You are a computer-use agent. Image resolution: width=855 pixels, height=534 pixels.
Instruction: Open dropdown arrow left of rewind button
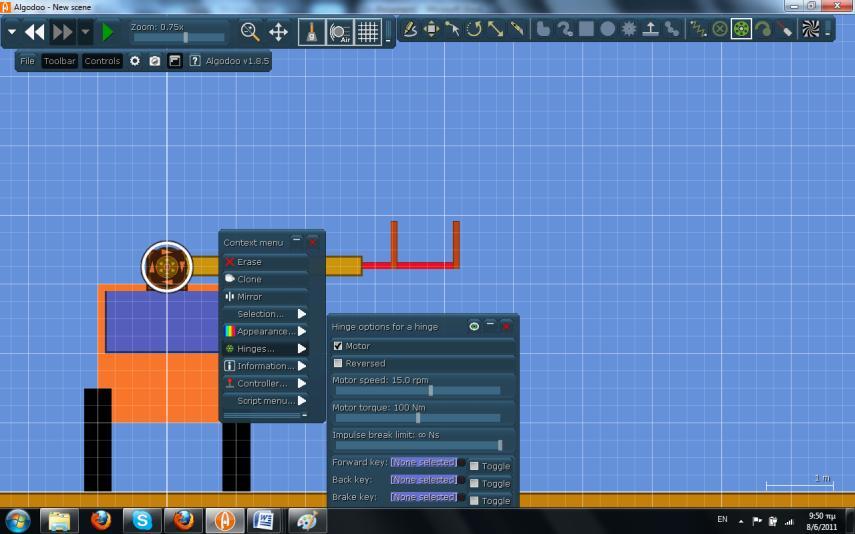click(12, 32)
